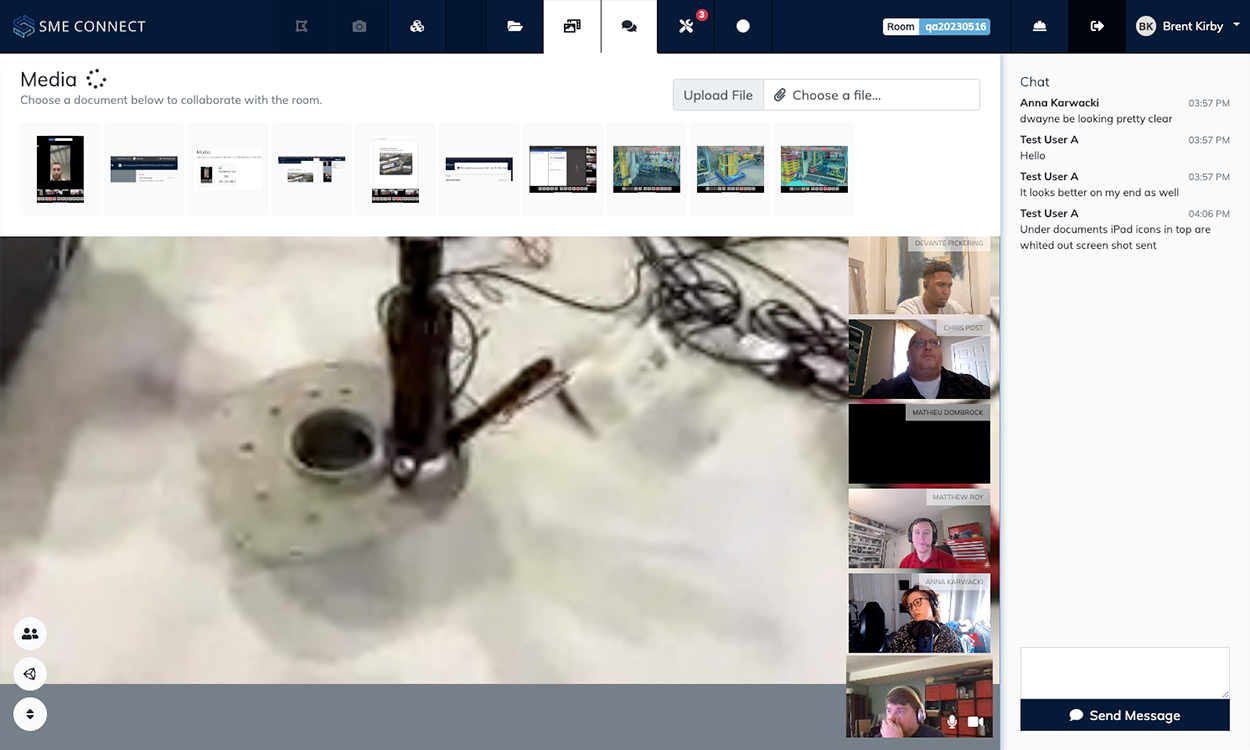Click the Send Message button
The image size is (1250, 750).
pyautogui.click(x=1124, y=715)
